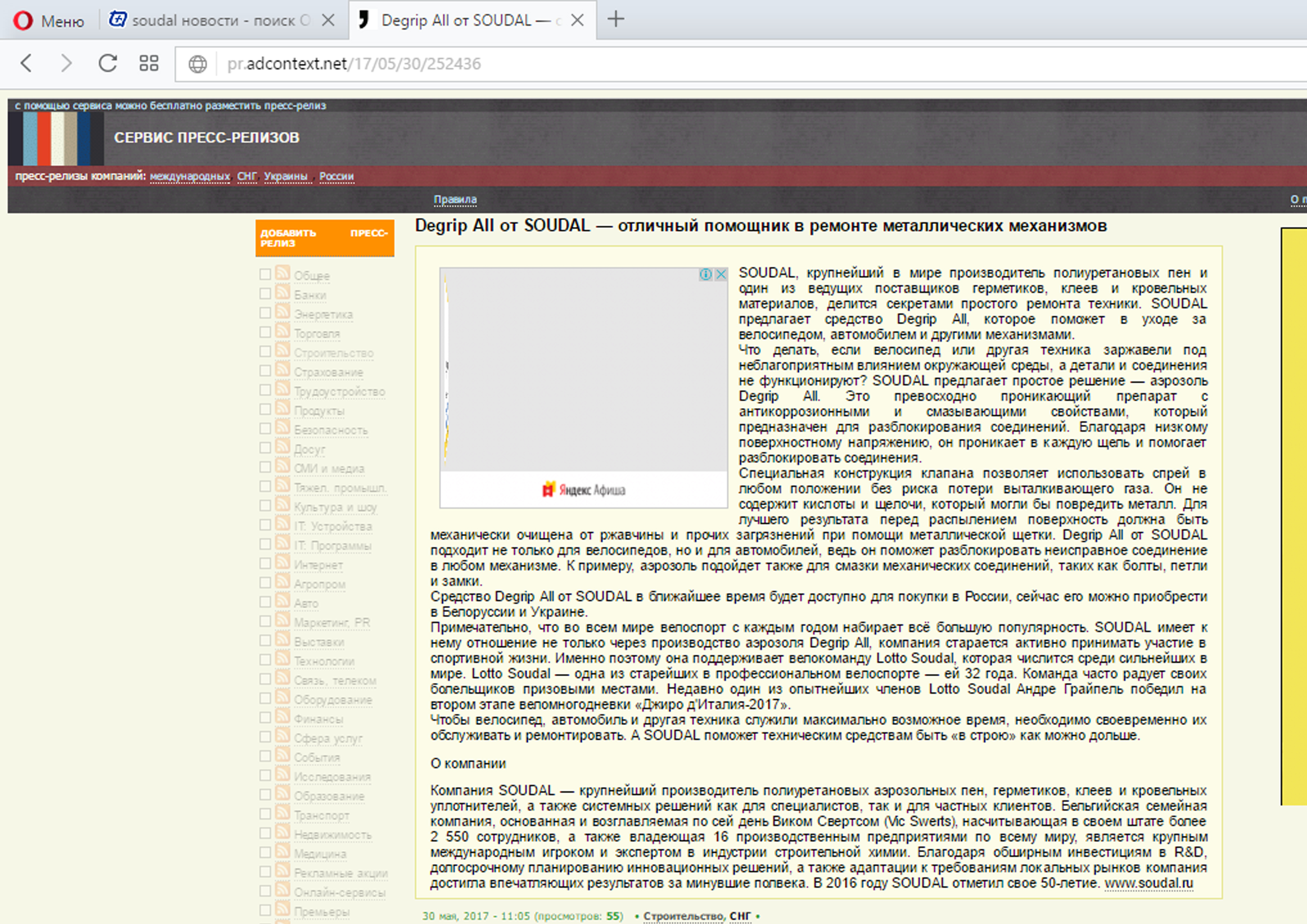Tick the Трудоустройство category checkbox
This screenshot has height=924, width=1307.
[265, 390]
